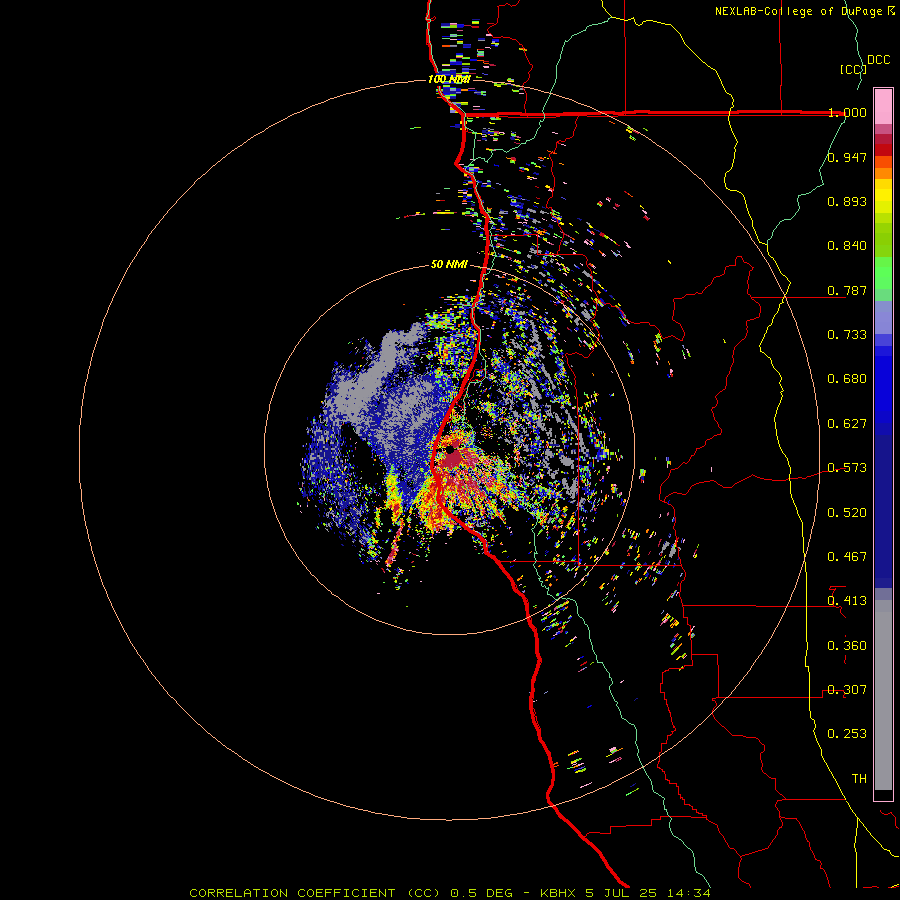900x900 pixels.
Task: Click the 0.893 scale value
Action: 847,201
